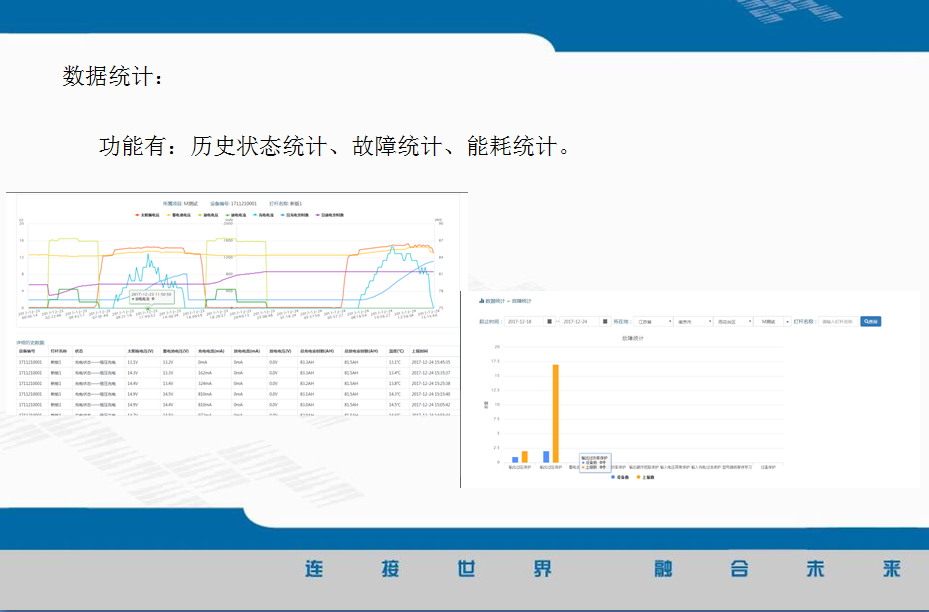Click the 故障统计 breadcrumb link
The width and height of the screenshot is (929, 612).
524,300
